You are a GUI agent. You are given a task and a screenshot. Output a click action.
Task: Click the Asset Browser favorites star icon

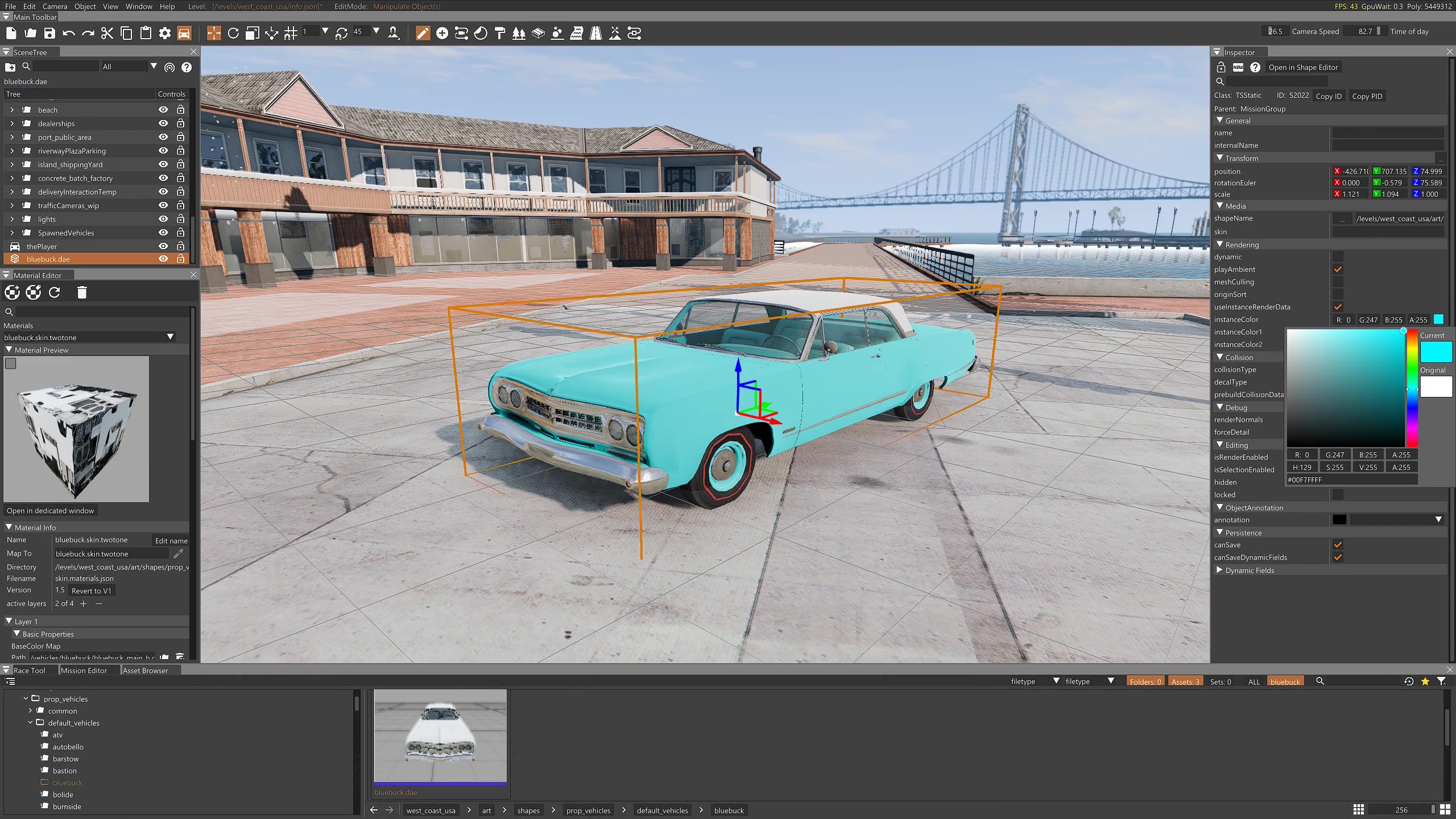point(1425,681)
